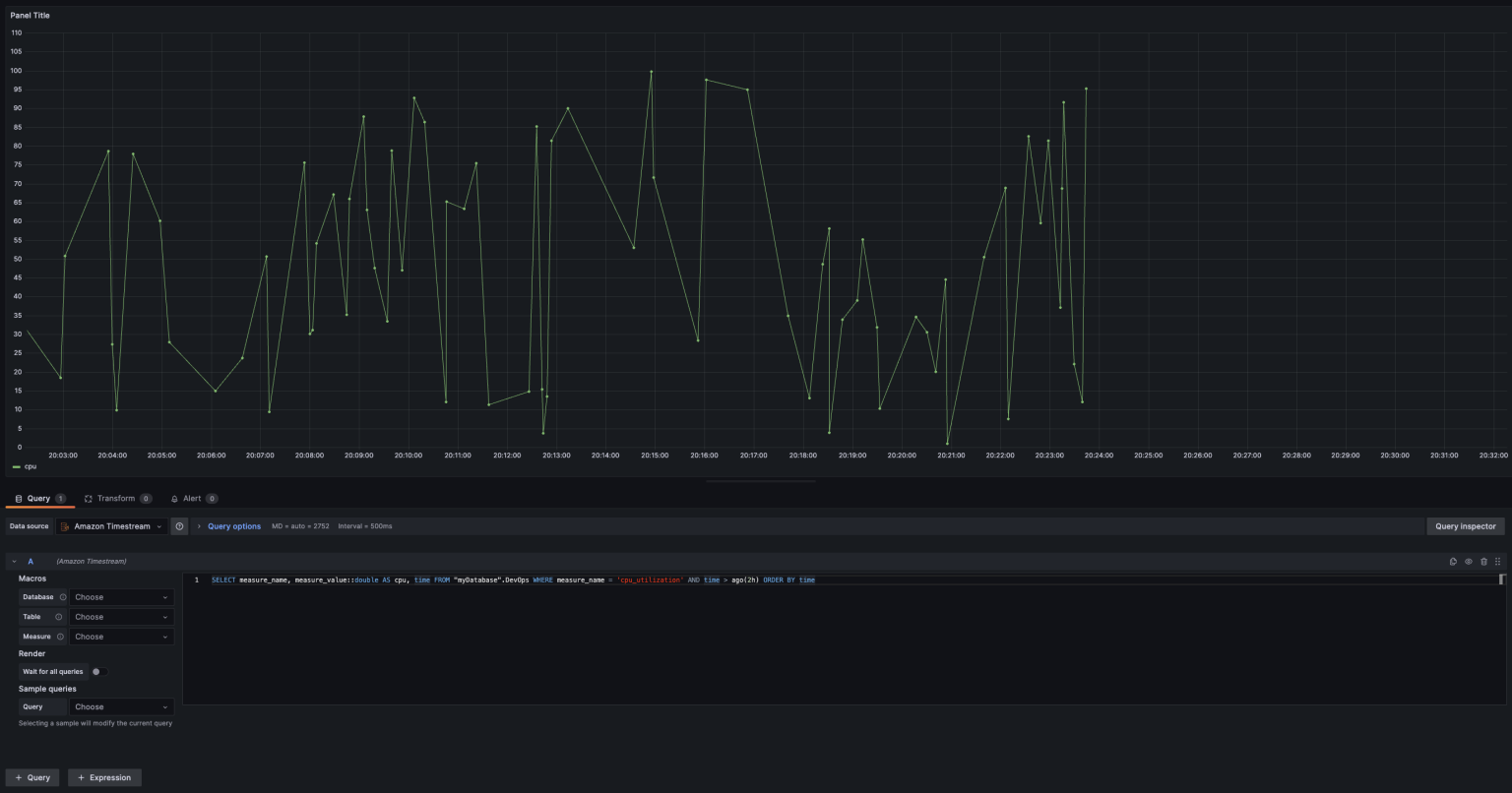Open the Measure Choose dropdown
Image resolution: width=1512 pixels, height=793 pixels.
point(120,637)
